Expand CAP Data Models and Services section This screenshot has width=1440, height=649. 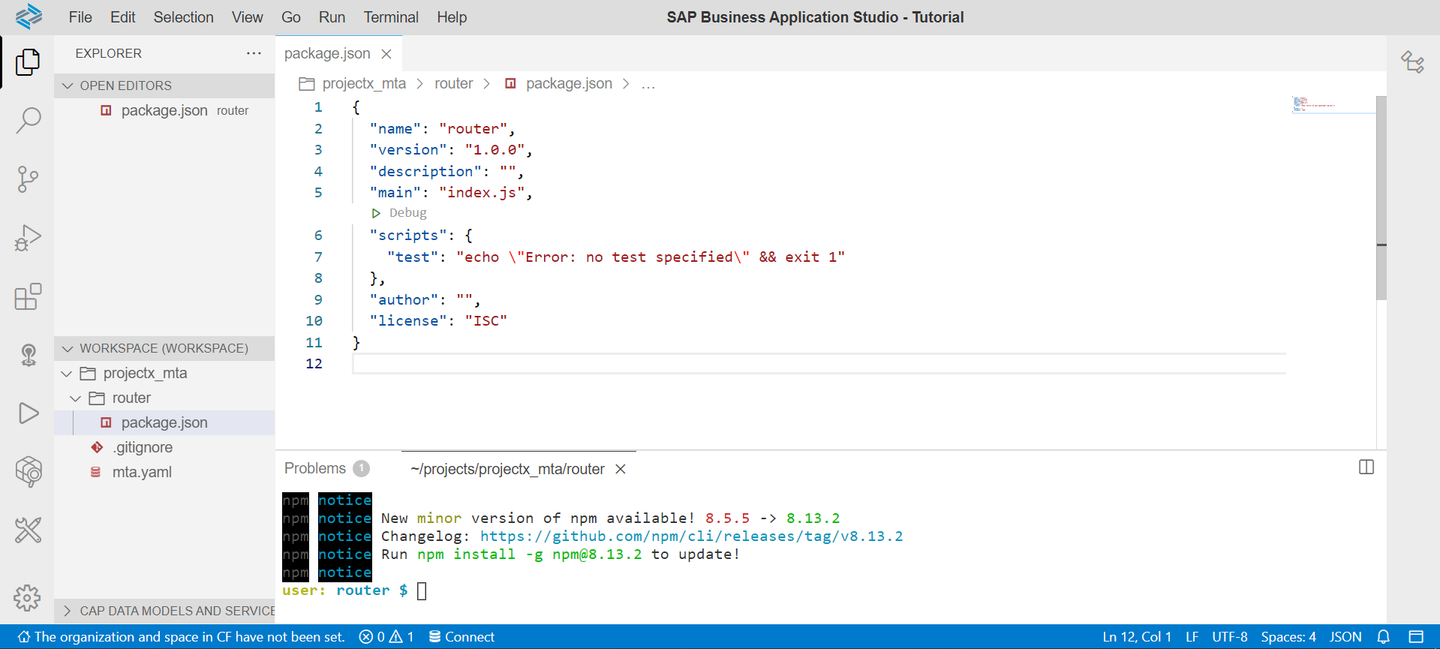pos(164,611)
